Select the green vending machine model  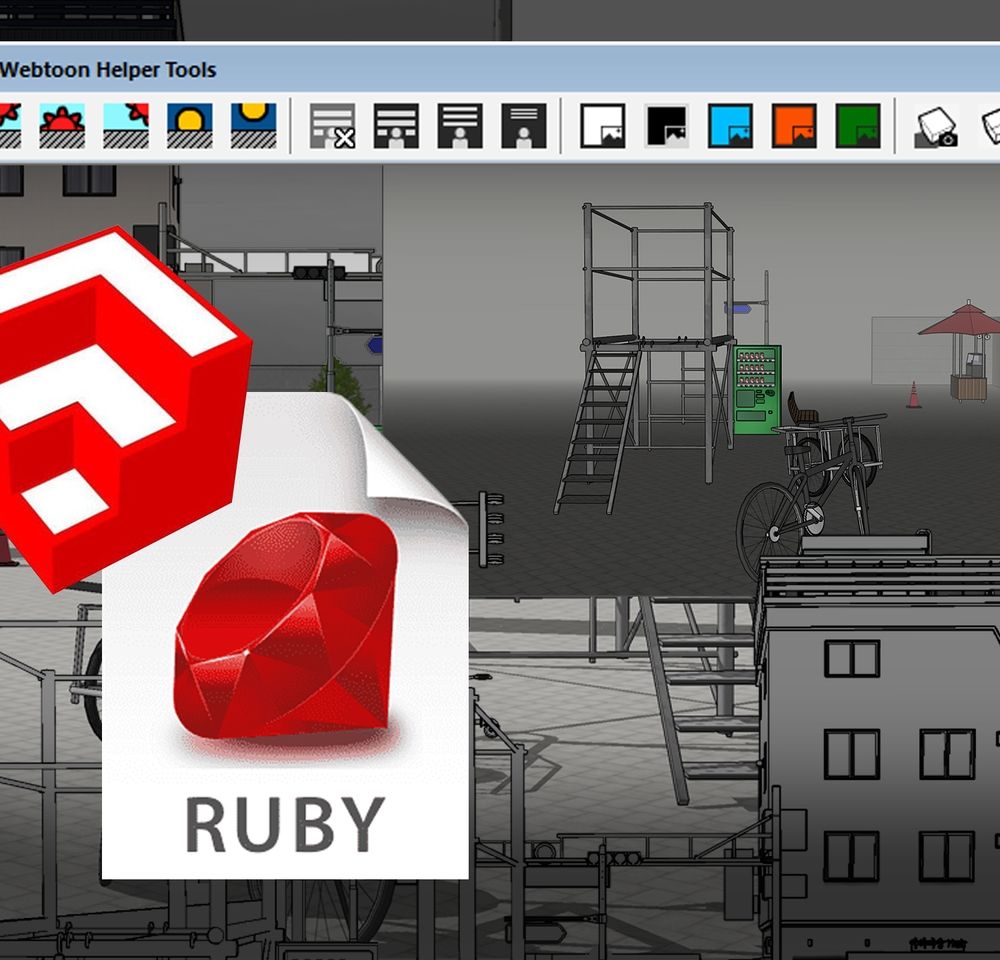pos(757,389)
